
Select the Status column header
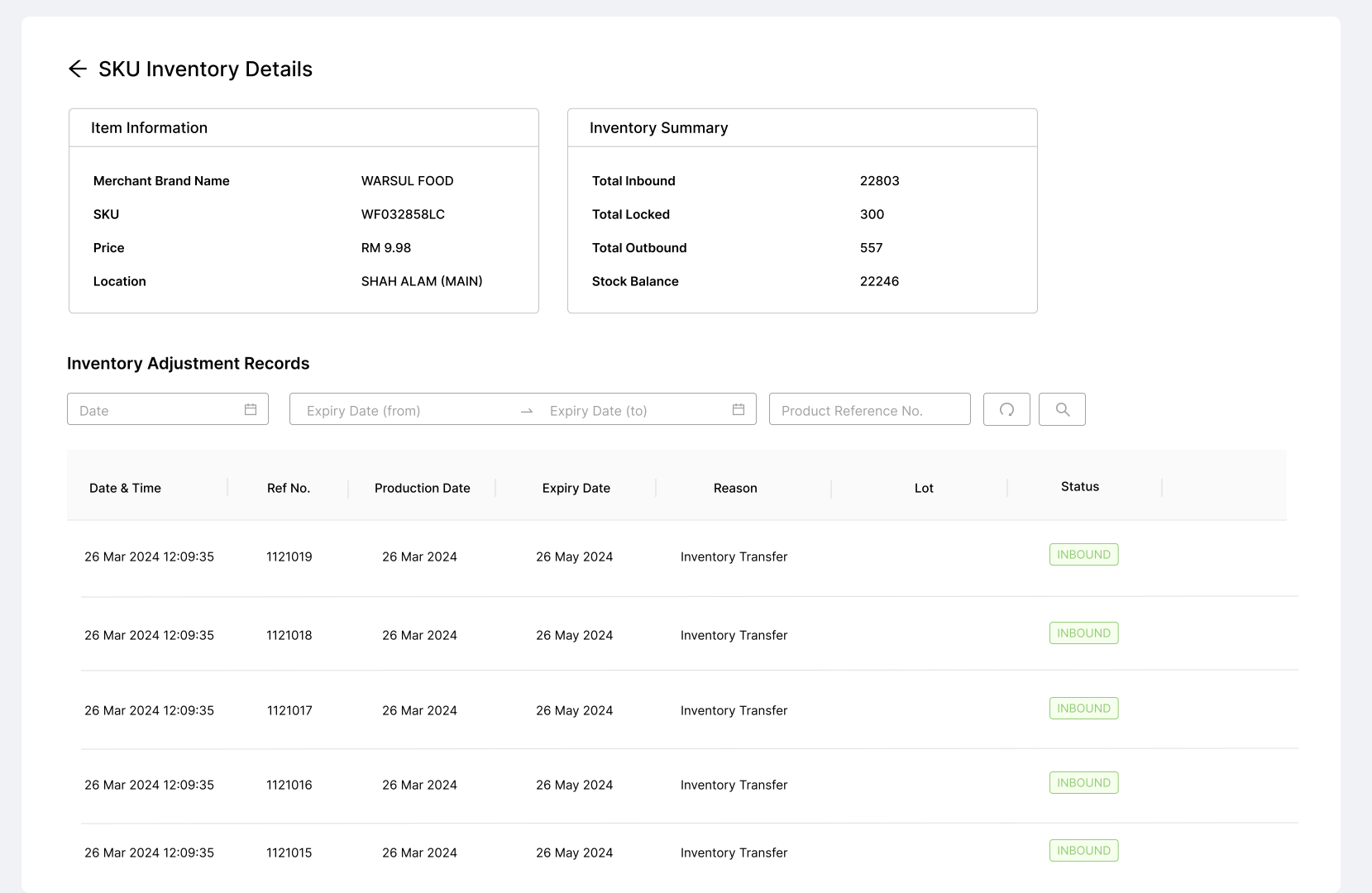pos(1080,486)
